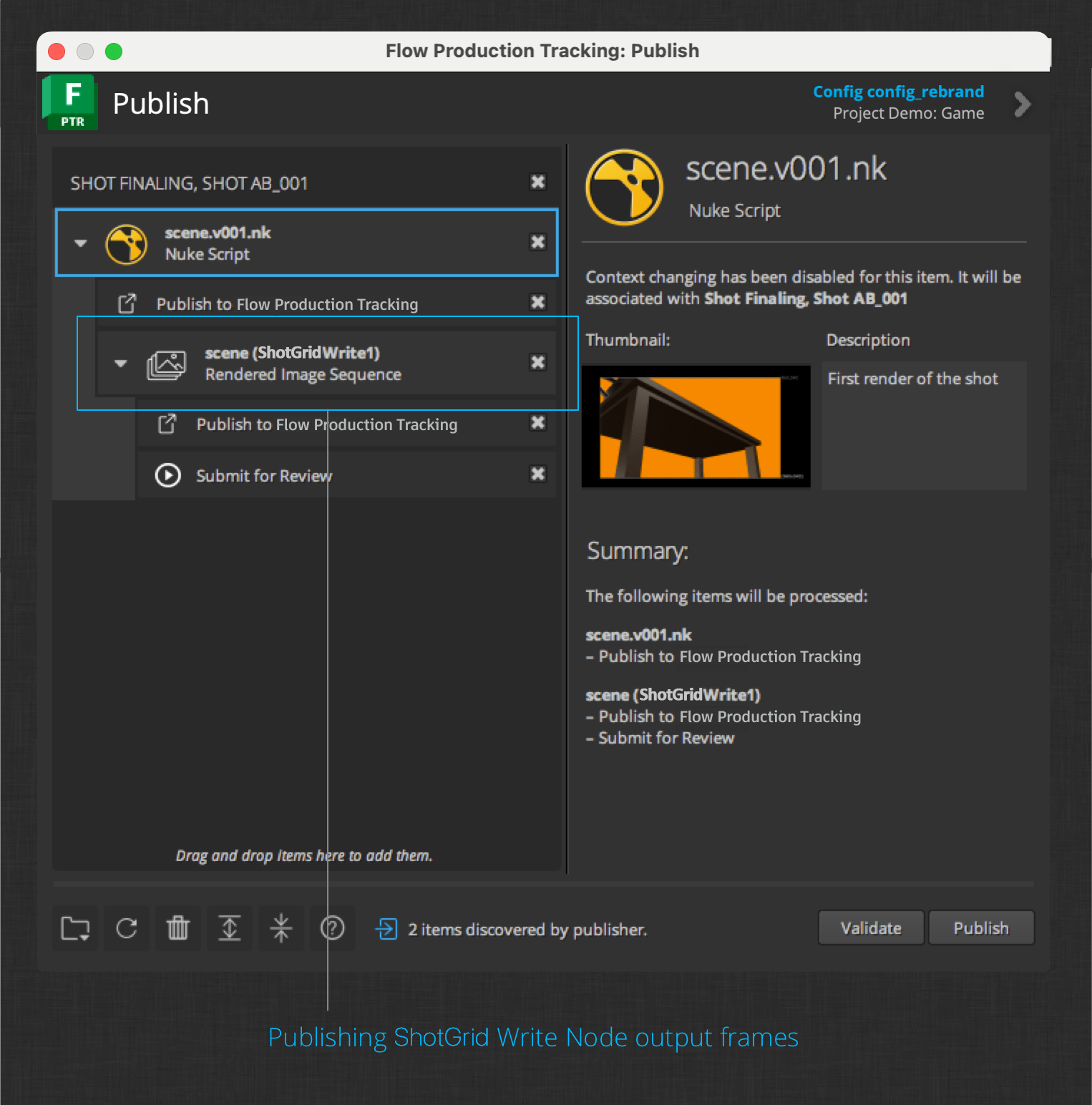1092x1105 pixels.
Task: Collapse all items with the inward arrows icon
Action: click(x=281, y=928)
